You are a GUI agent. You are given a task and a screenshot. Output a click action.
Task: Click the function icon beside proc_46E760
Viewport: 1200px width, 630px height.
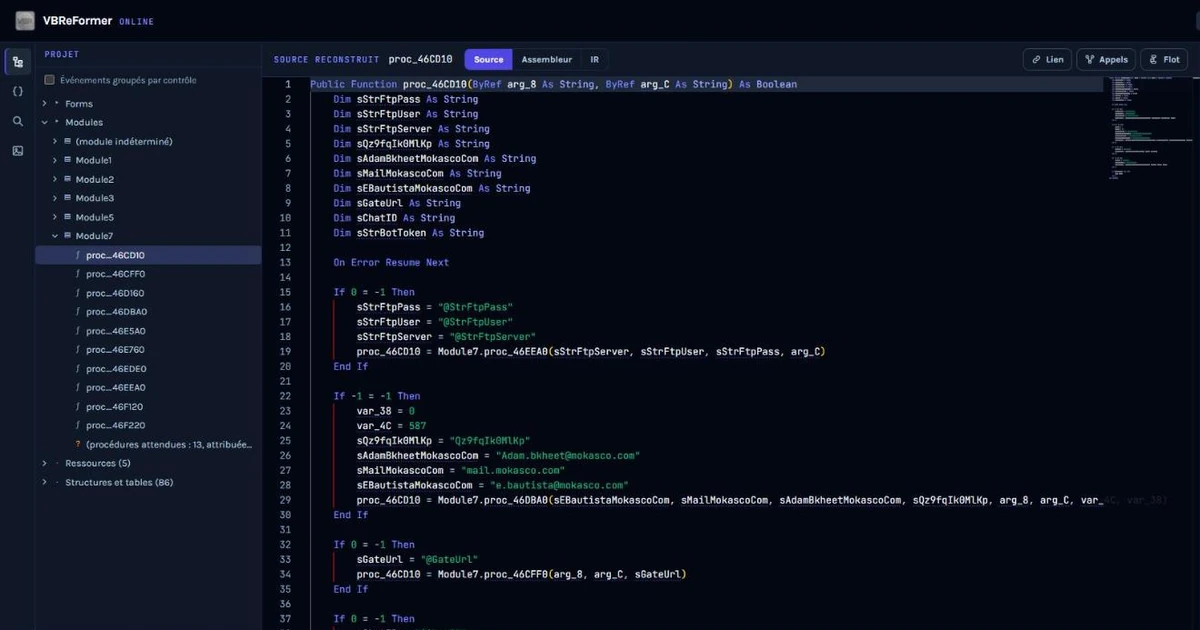pyautogui.click(x=77, y=350)
